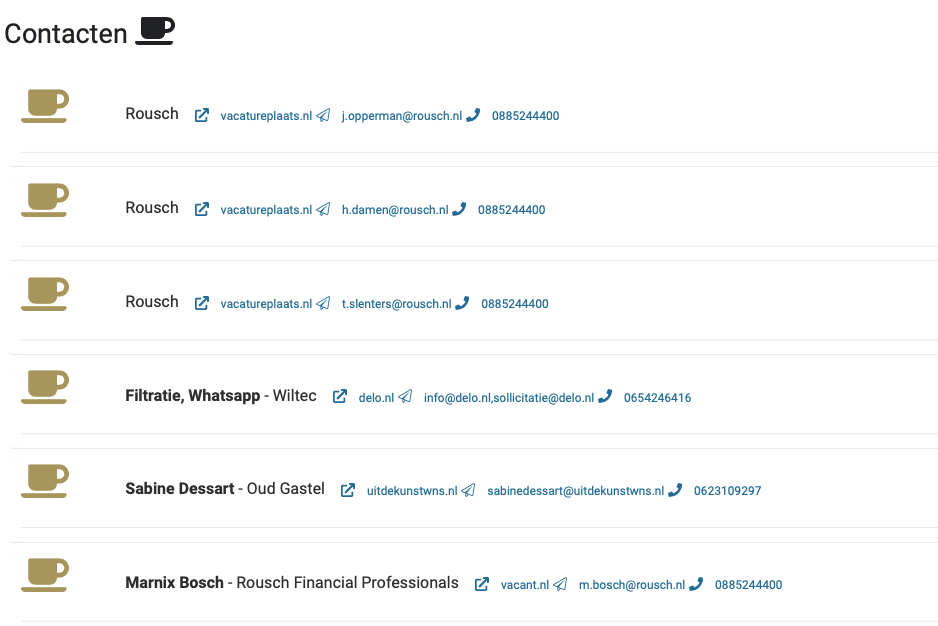Click external link icon before delo.nl
Viewport: 938px width, 626px height.
point(340,396)
